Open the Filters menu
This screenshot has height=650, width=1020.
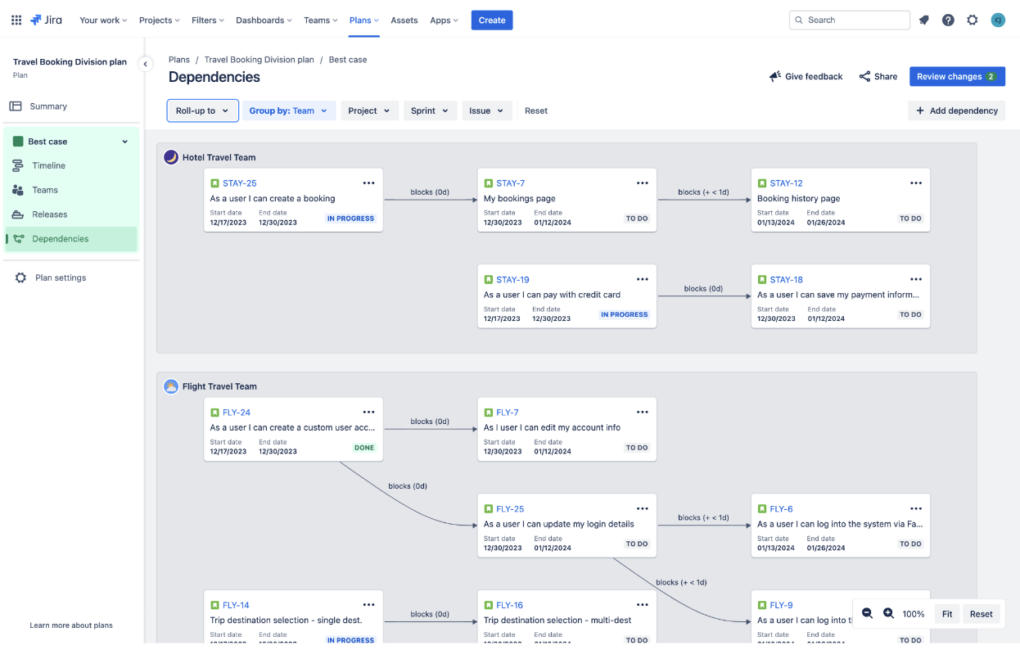208,20
